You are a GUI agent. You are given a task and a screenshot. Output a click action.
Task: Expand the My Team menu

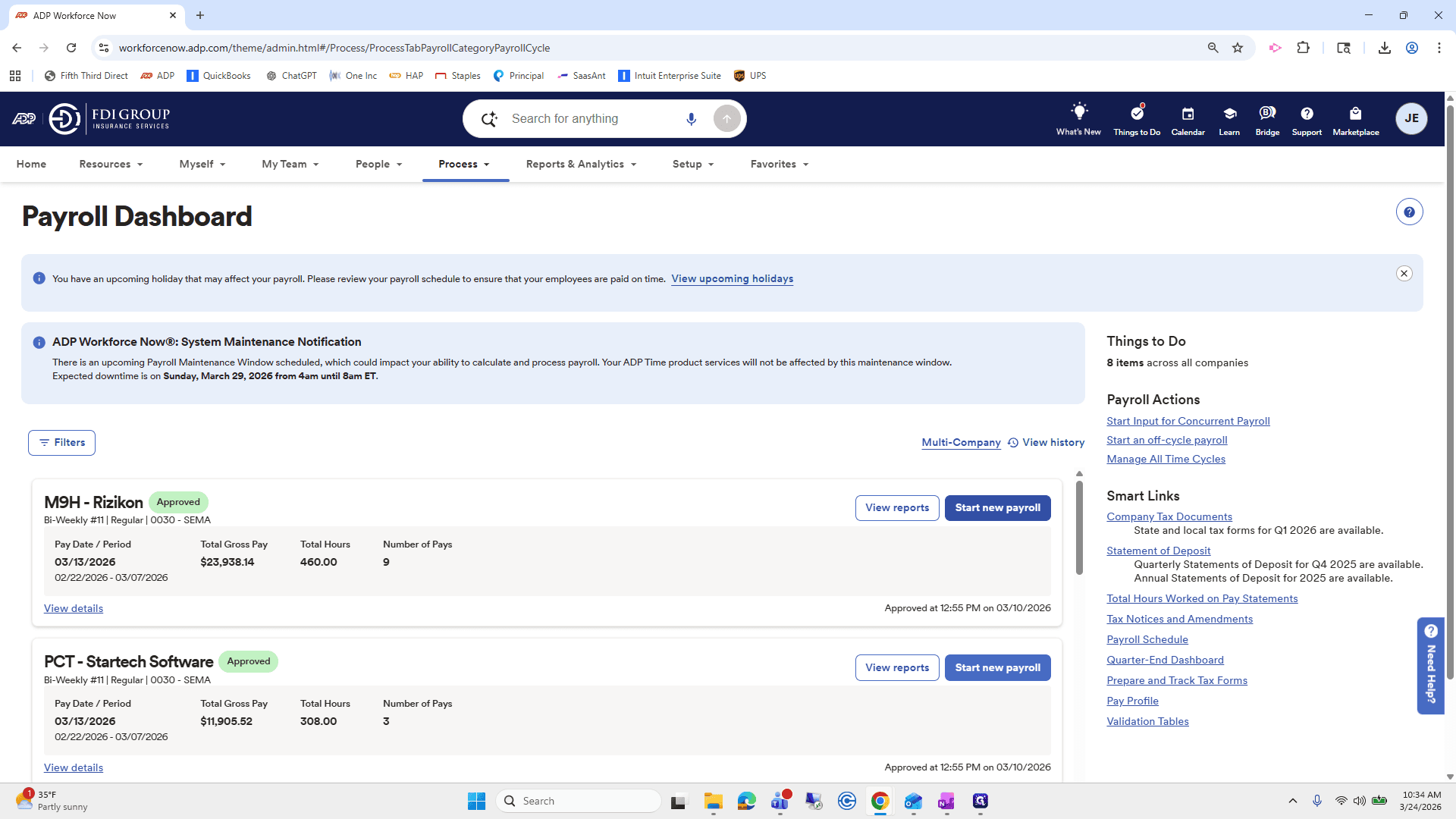(x=290, y=165)
